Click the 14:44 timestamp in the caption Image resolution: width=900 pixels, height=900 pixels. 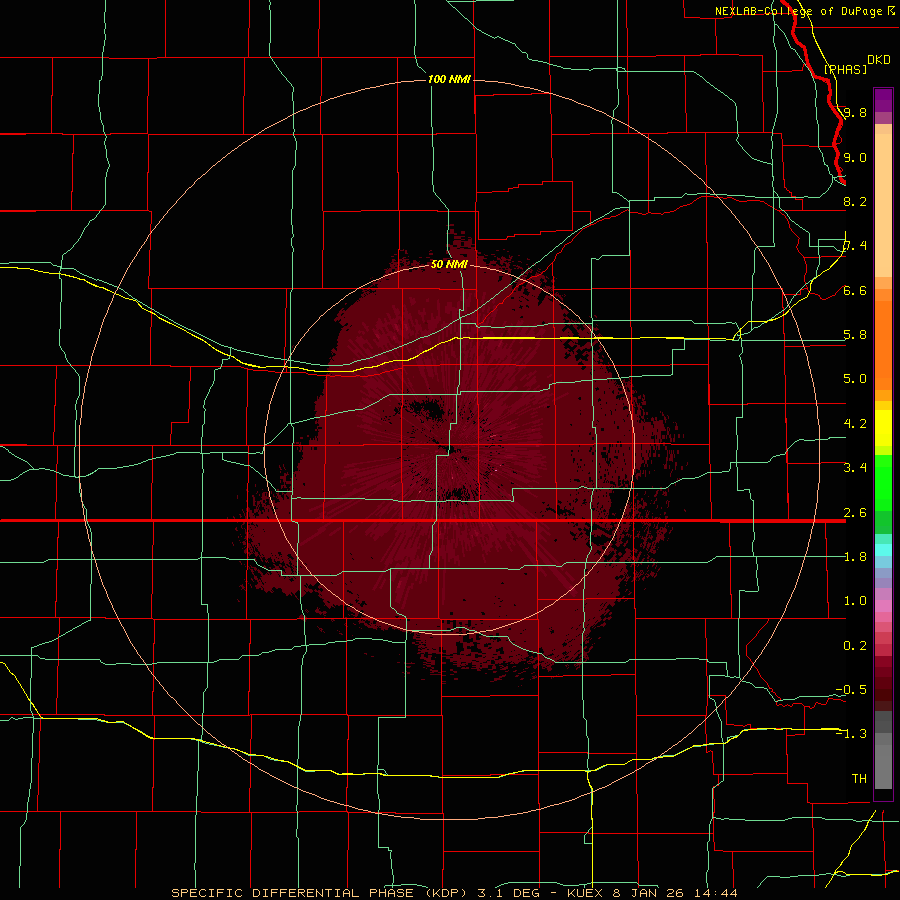(716, 893)
